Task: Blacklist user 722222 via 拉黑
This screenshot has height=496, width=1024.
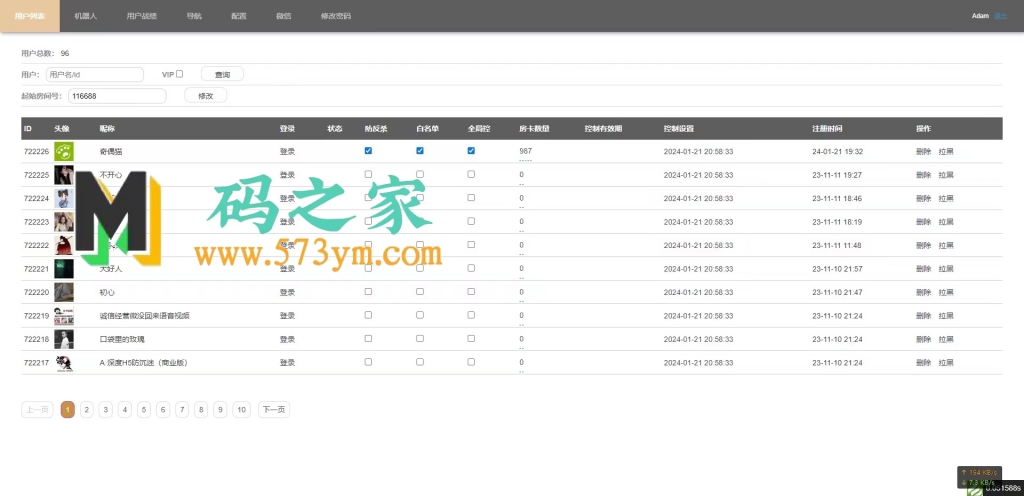Action: tap(946, 245)
